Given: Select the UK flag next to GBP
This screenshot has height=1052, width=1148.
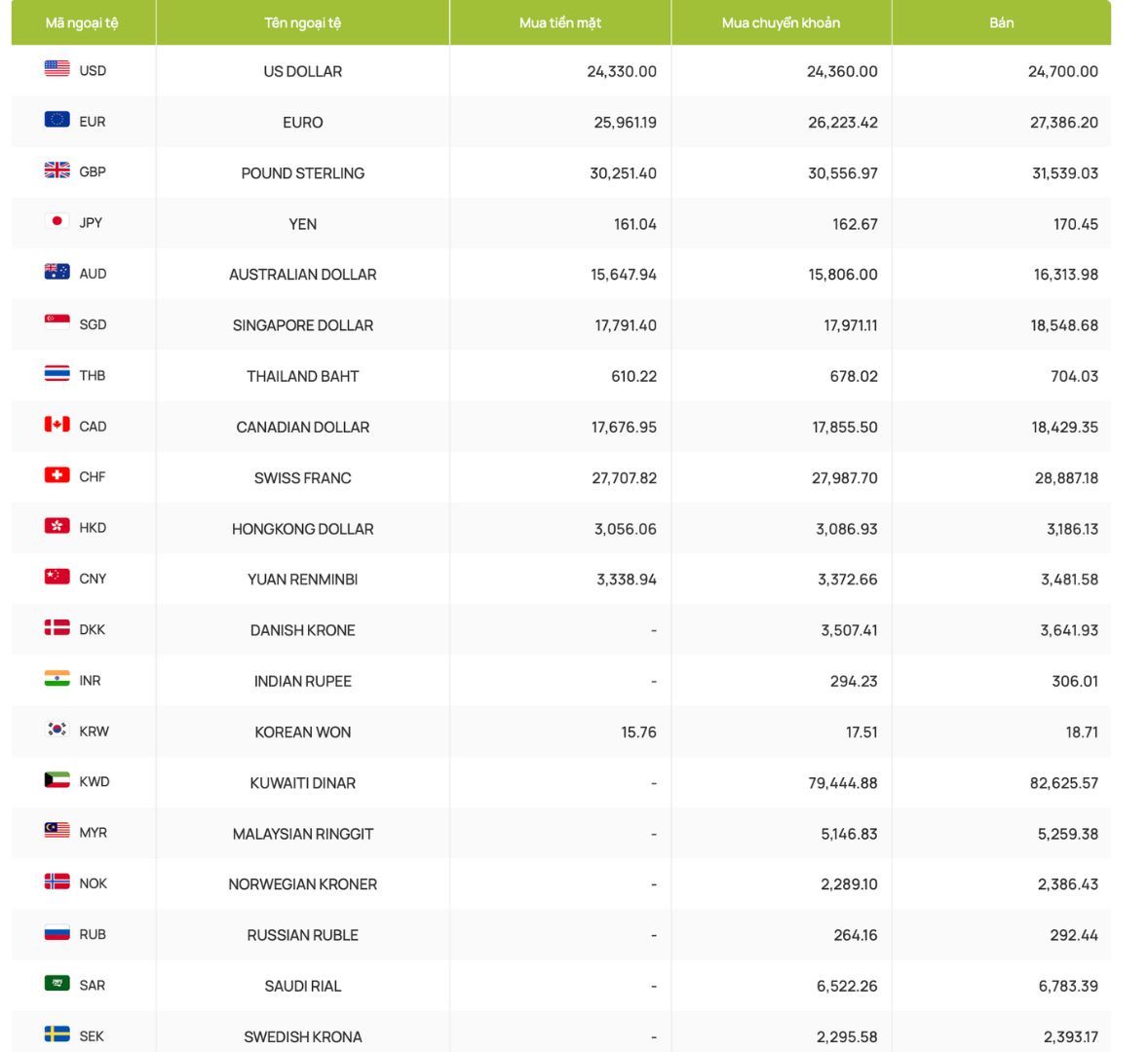Looking at the screenshot, I should point(57,170).
